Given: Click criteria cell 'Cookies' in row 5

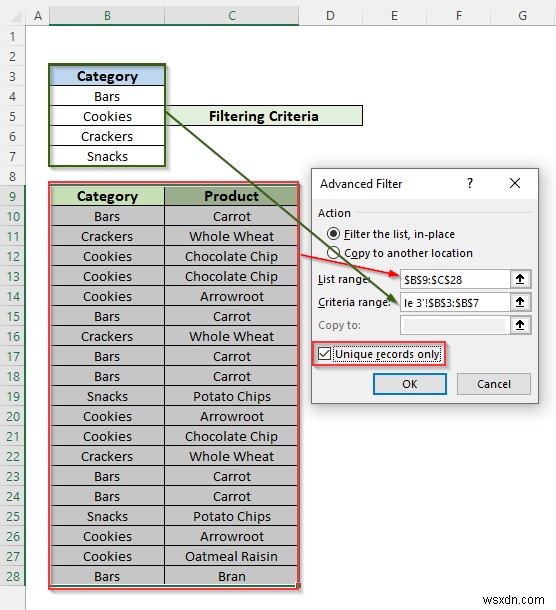Looking at the screenshot, I should 107,116.
